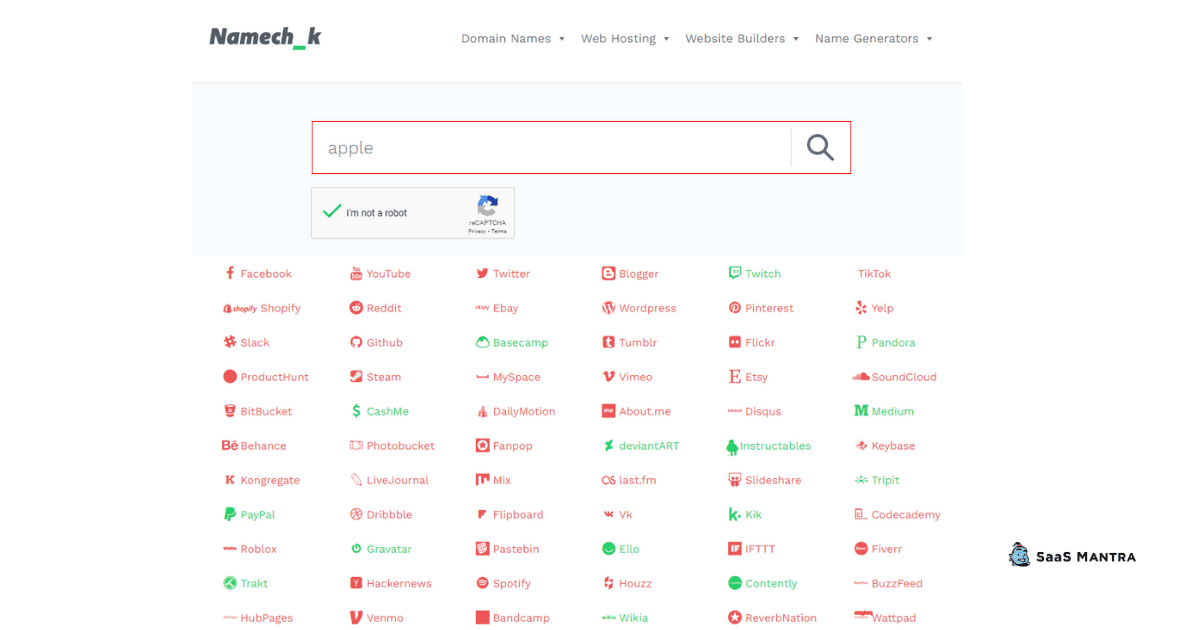
Task: Focus the apple search input field
Action: 551,148
